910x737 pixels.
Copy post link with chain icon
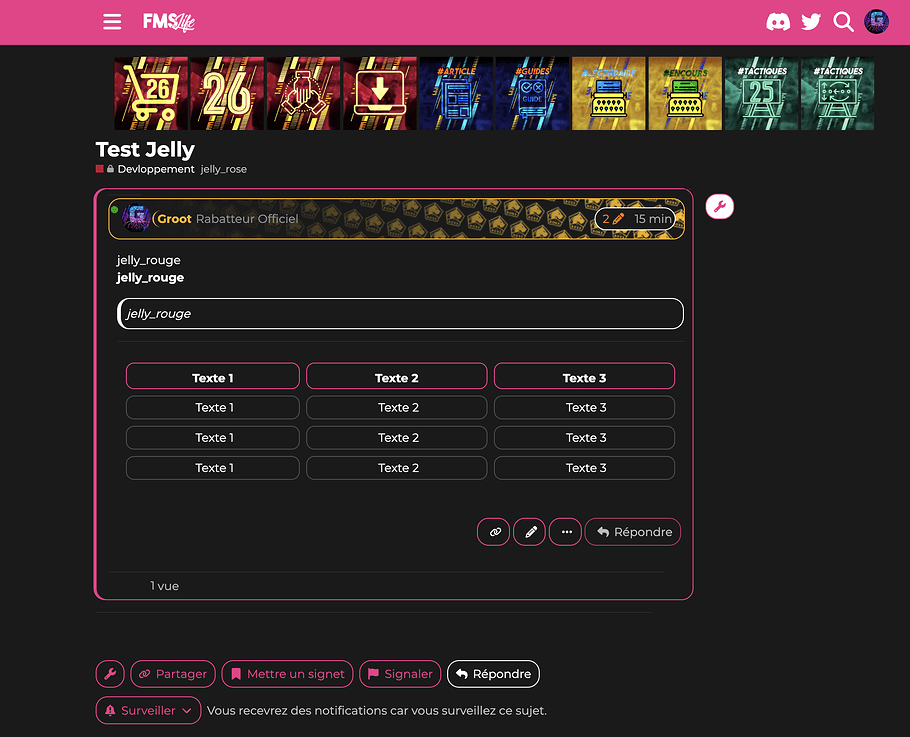click(494, 532)
